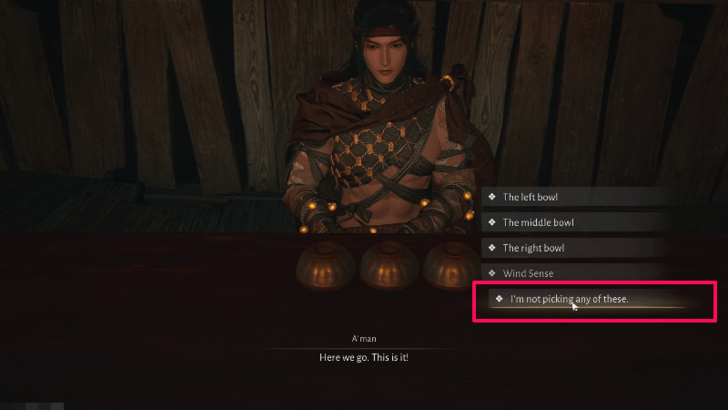728x410 pixels.
Task: Choose "The middle bowl" dialogue option
Action: click(576, 222)
